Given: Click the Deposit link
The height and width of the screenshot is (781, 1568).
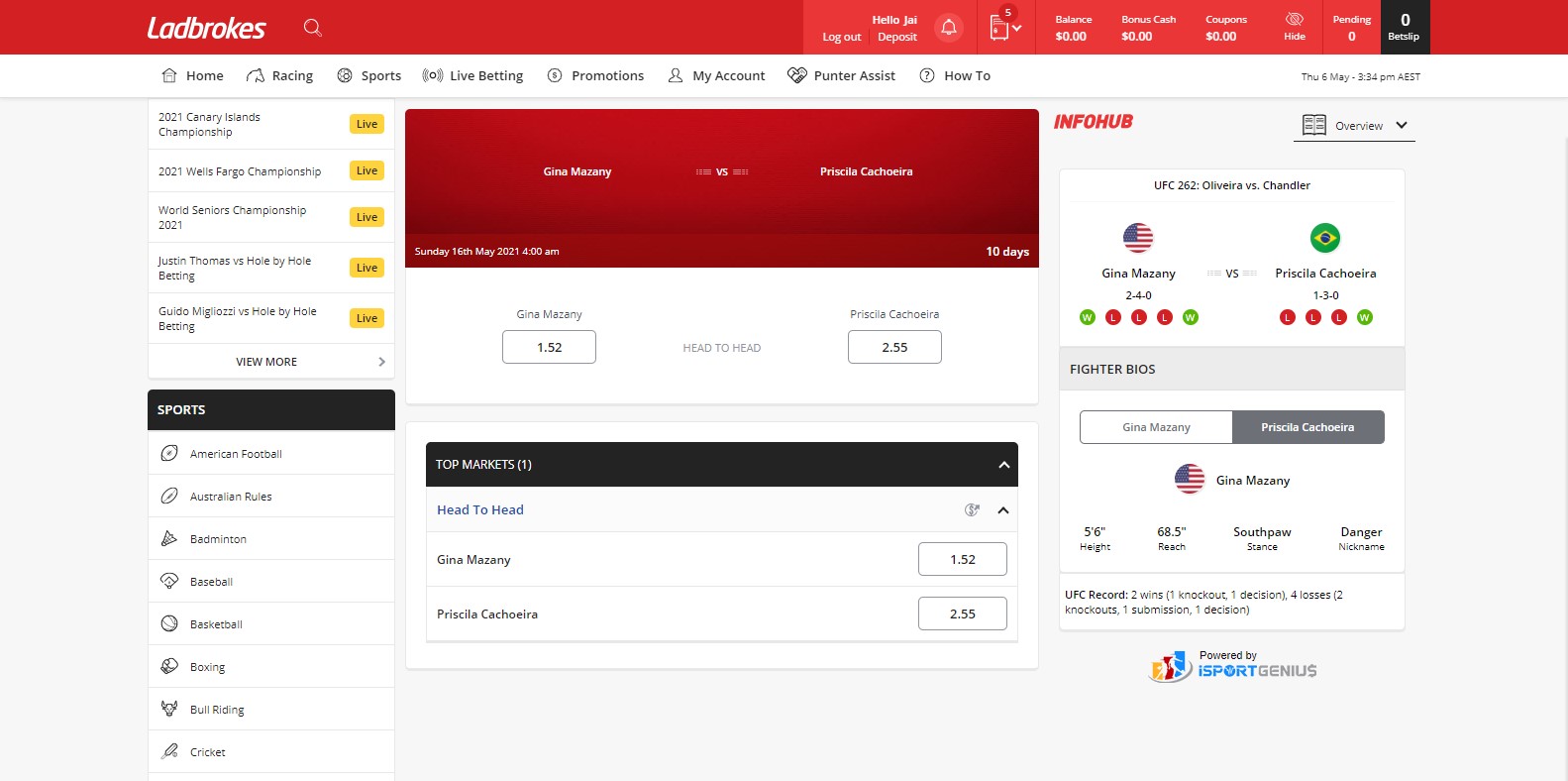Looking at the screenshot, I should pos(897,37).
